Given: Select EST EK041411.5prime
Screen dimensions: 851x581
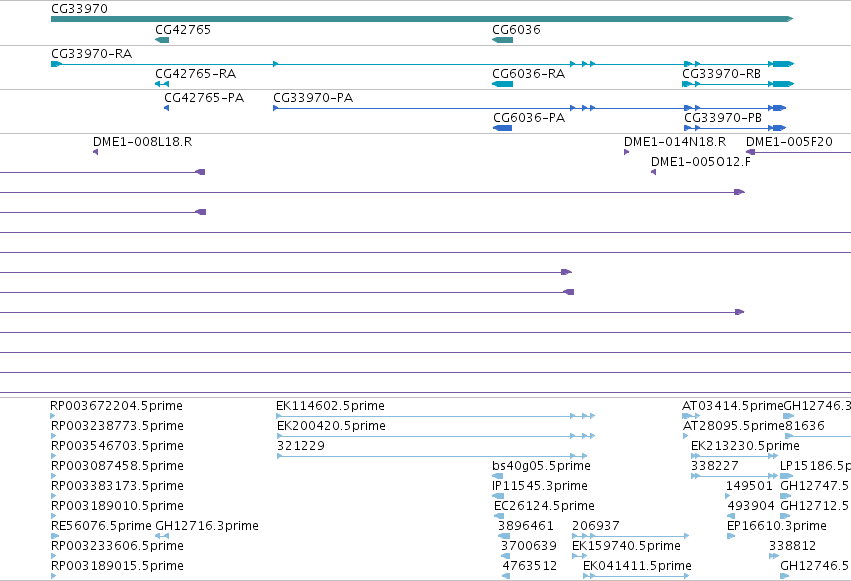Looking at the screenshot, I should coord(636,576).
